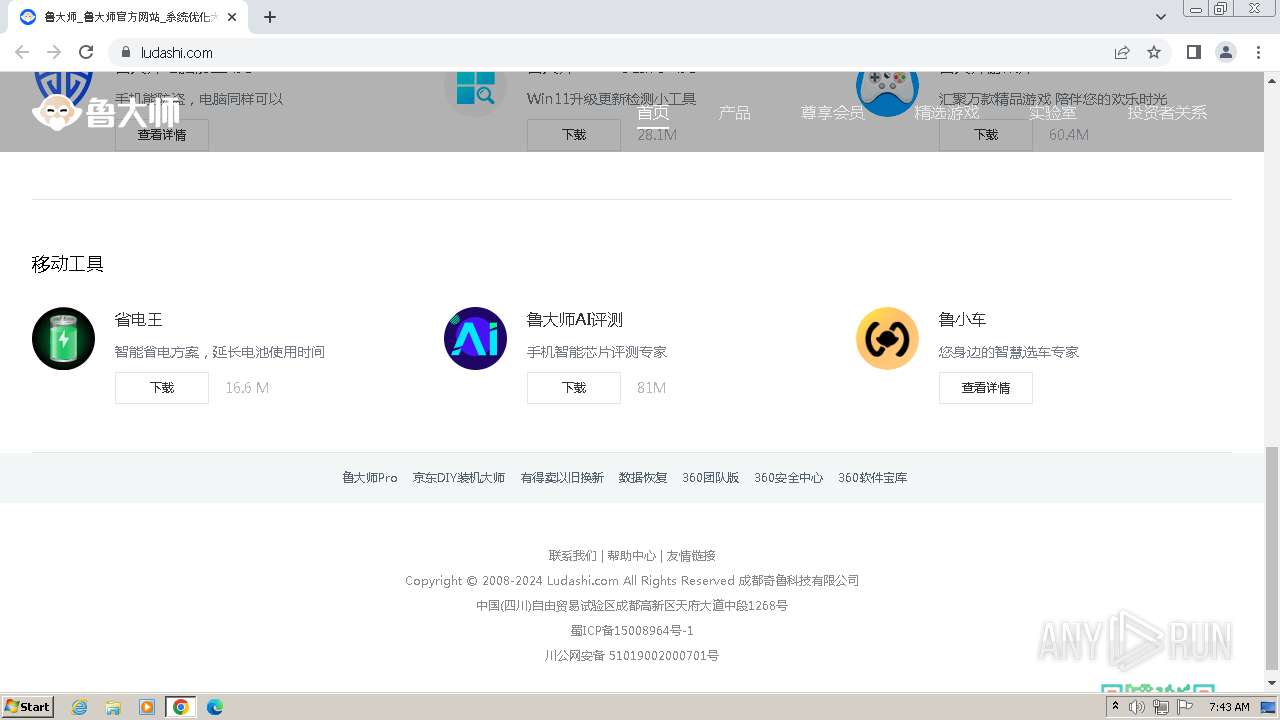The height and width of the screenshot is (720, 1280).
Task: Open the 360团队版 footer link
Action: point(711,478)
